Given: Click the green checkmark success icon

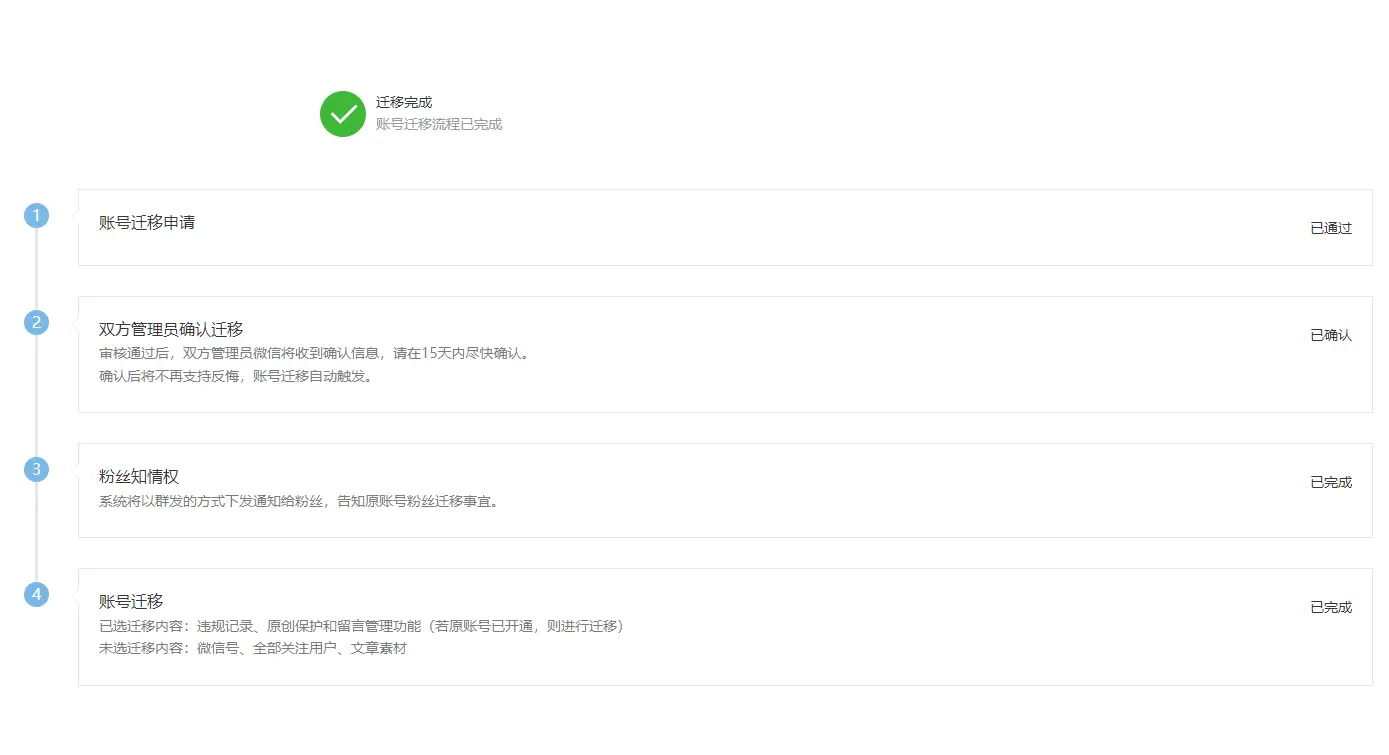Looking at the screenshot, I should (343, 114).
